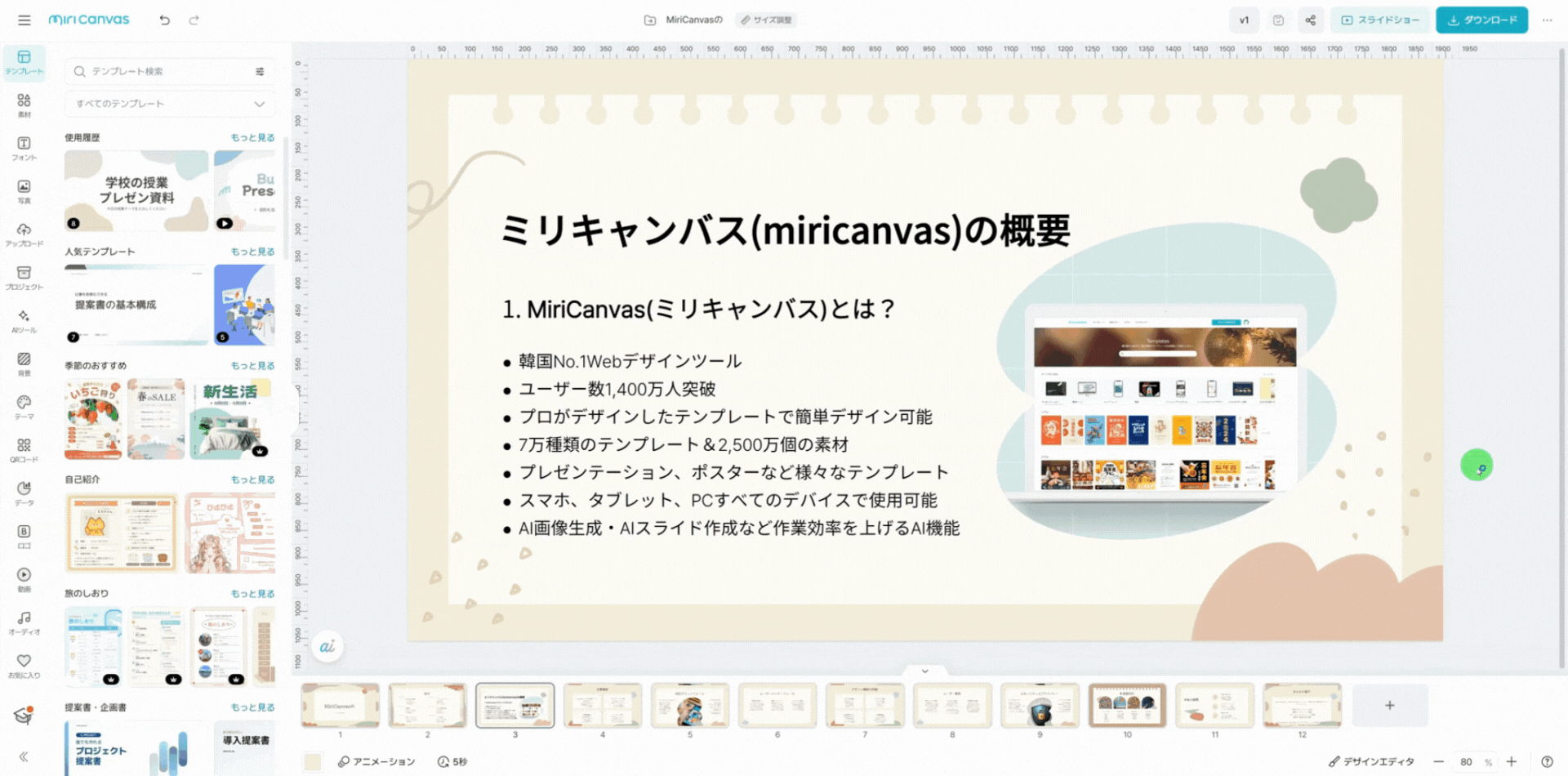The height and width of the screenshot is (776, 1568).
Task: Open the テンプレート sidebar panel
Action: coord(24,62)
